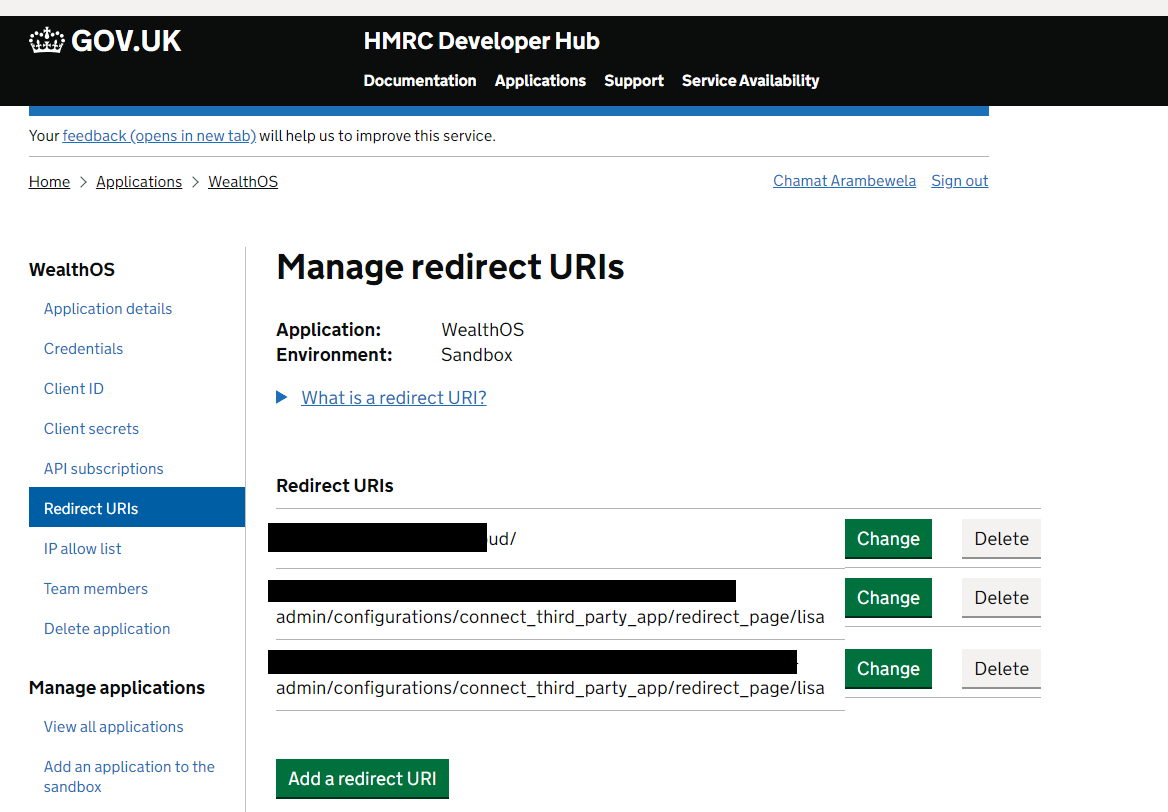Select the 'Sandbox' environment value
1168x812 pixels.
(x=477, y=355)
